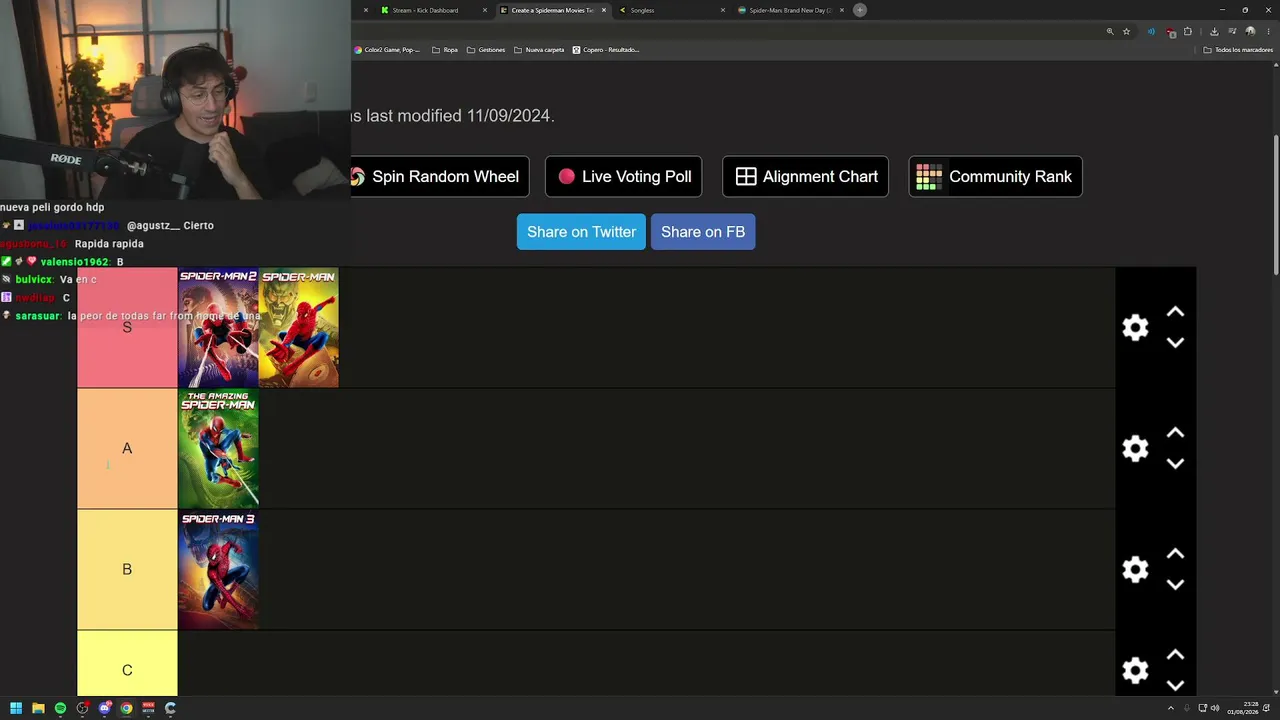Start a Live Voting Poll
The image size is (1280, 720).
tap(624, 176)
